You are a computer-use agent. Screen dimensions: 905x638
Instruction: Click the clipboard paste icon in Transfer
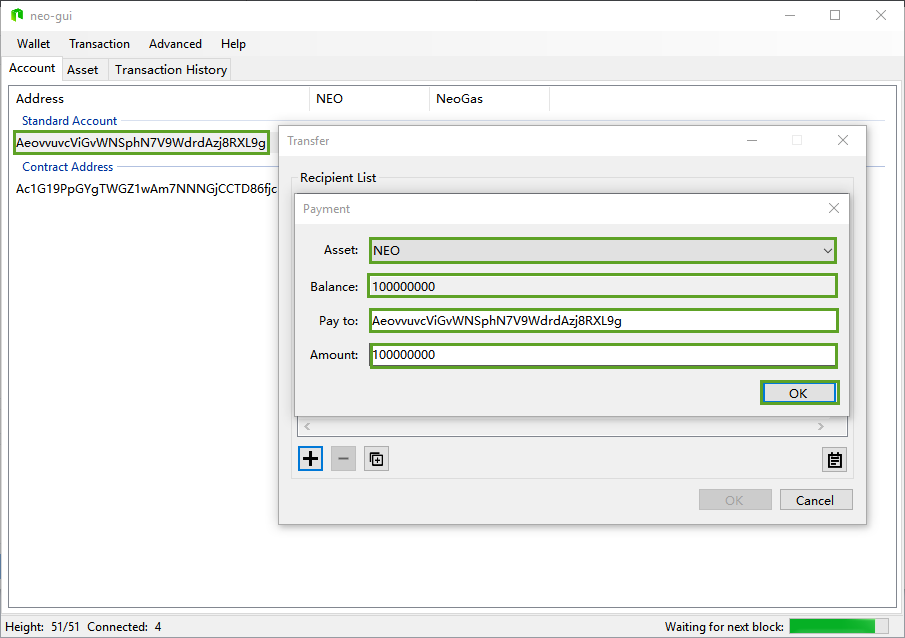[x=835, y=460]
